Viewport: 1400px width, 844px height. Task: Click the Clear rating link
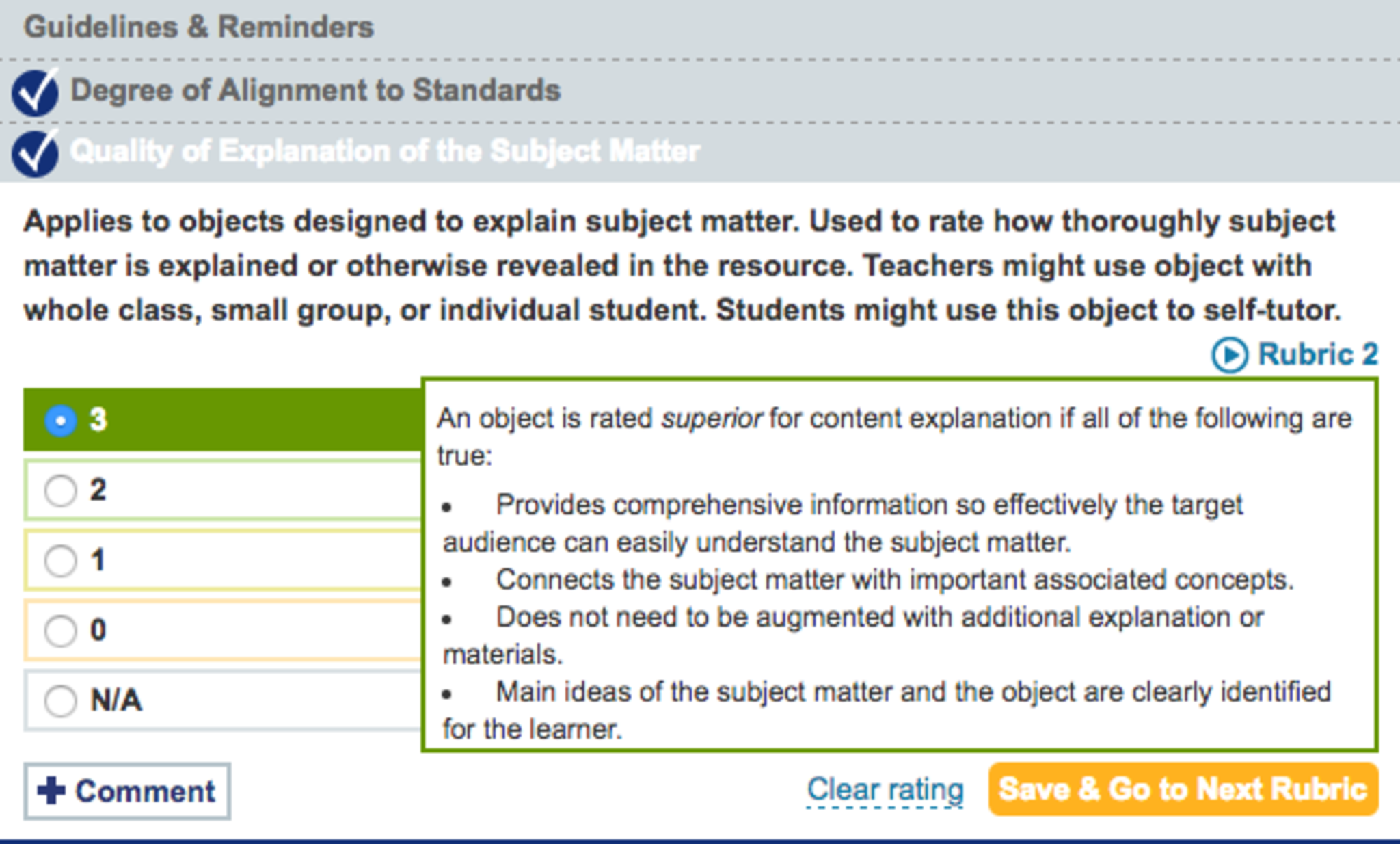click(x=885, y=789)
